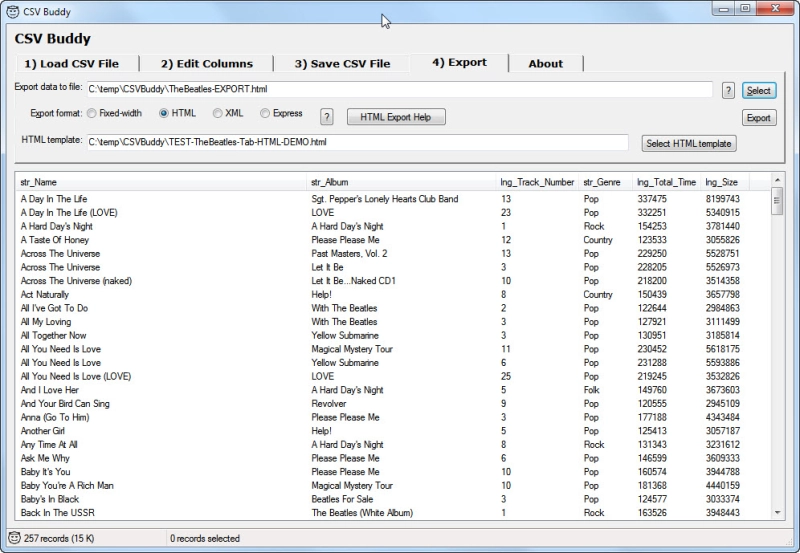This screenshot has height=553, width=800.
Task: Click the HTML template path field
Action: (x=358, y=142)
